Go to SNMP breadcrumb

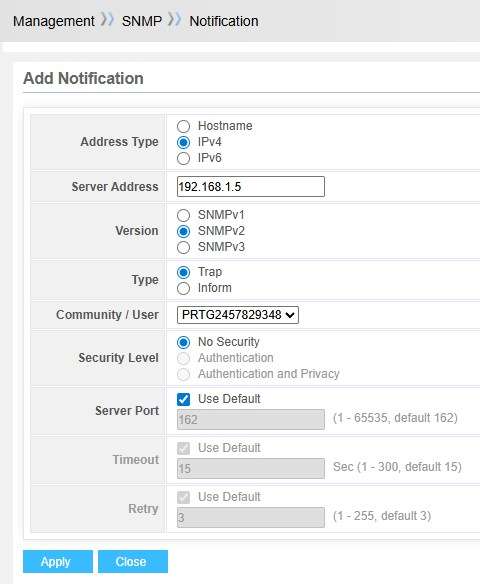click(142, 21)
